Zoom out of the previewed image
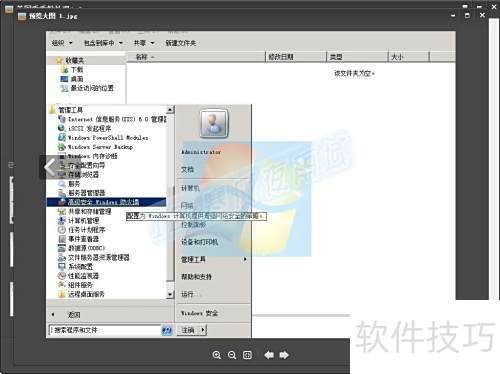The image size is (500, 374). click(232, 355)
